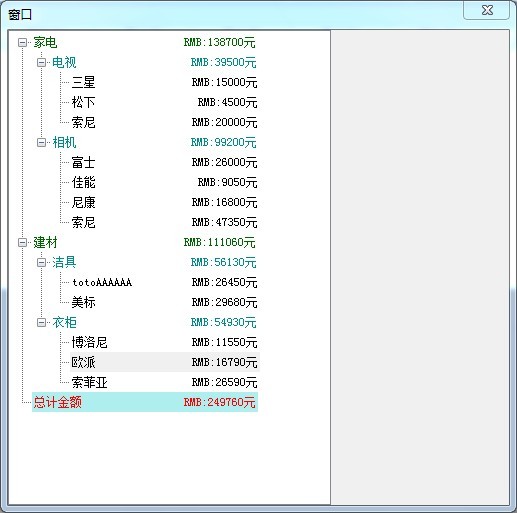Select the 博洛尼 item
Screen dimensions: 517x513
165,342
